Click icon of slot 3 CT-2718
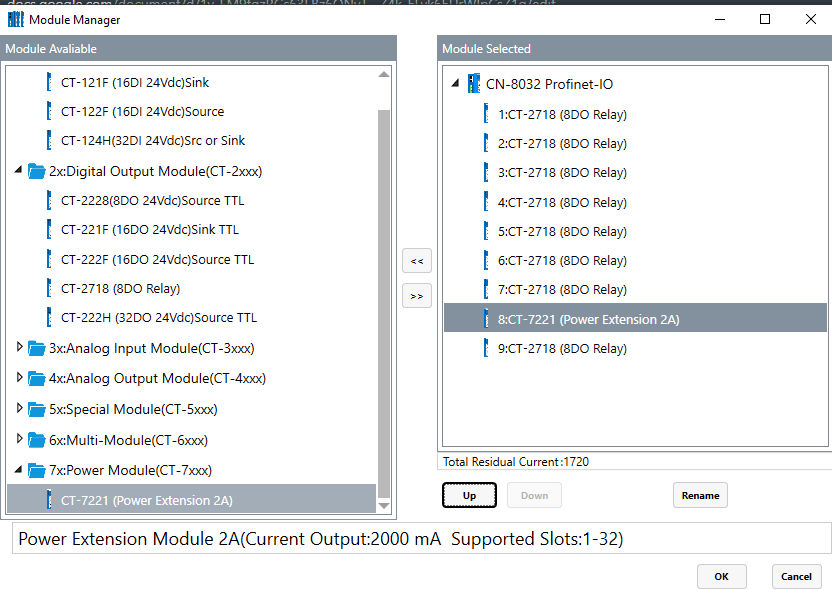The height and width of the screenshot is (590, 832). (486, 172)
